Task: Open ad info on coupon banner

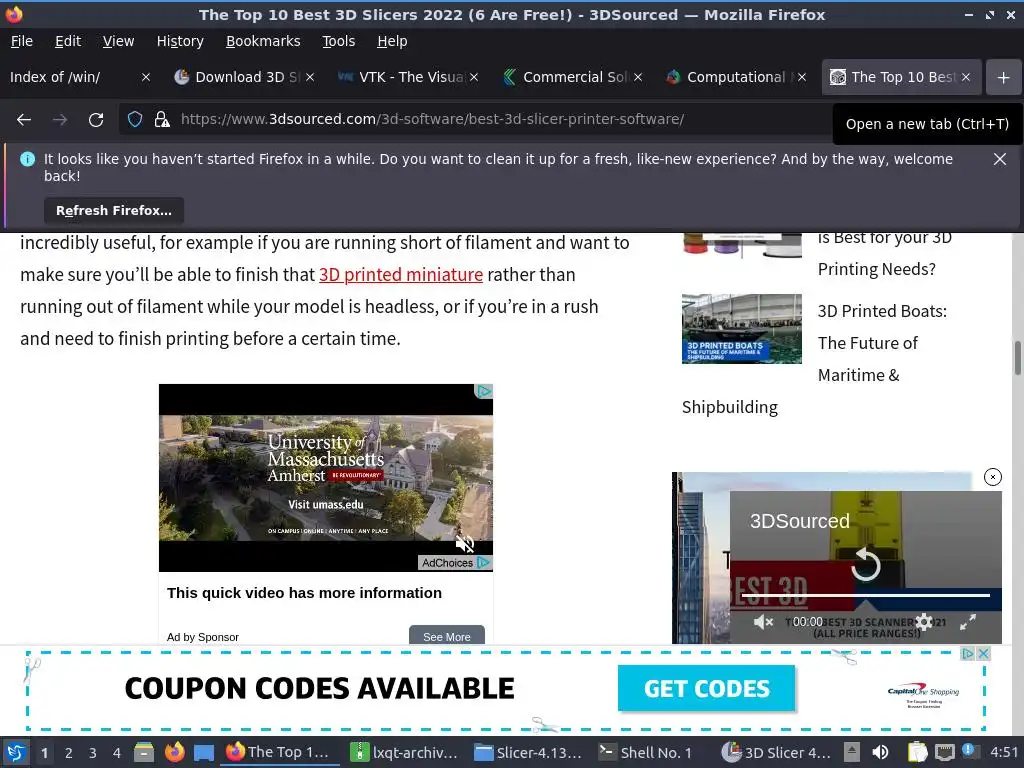Action: coord(968,654)
